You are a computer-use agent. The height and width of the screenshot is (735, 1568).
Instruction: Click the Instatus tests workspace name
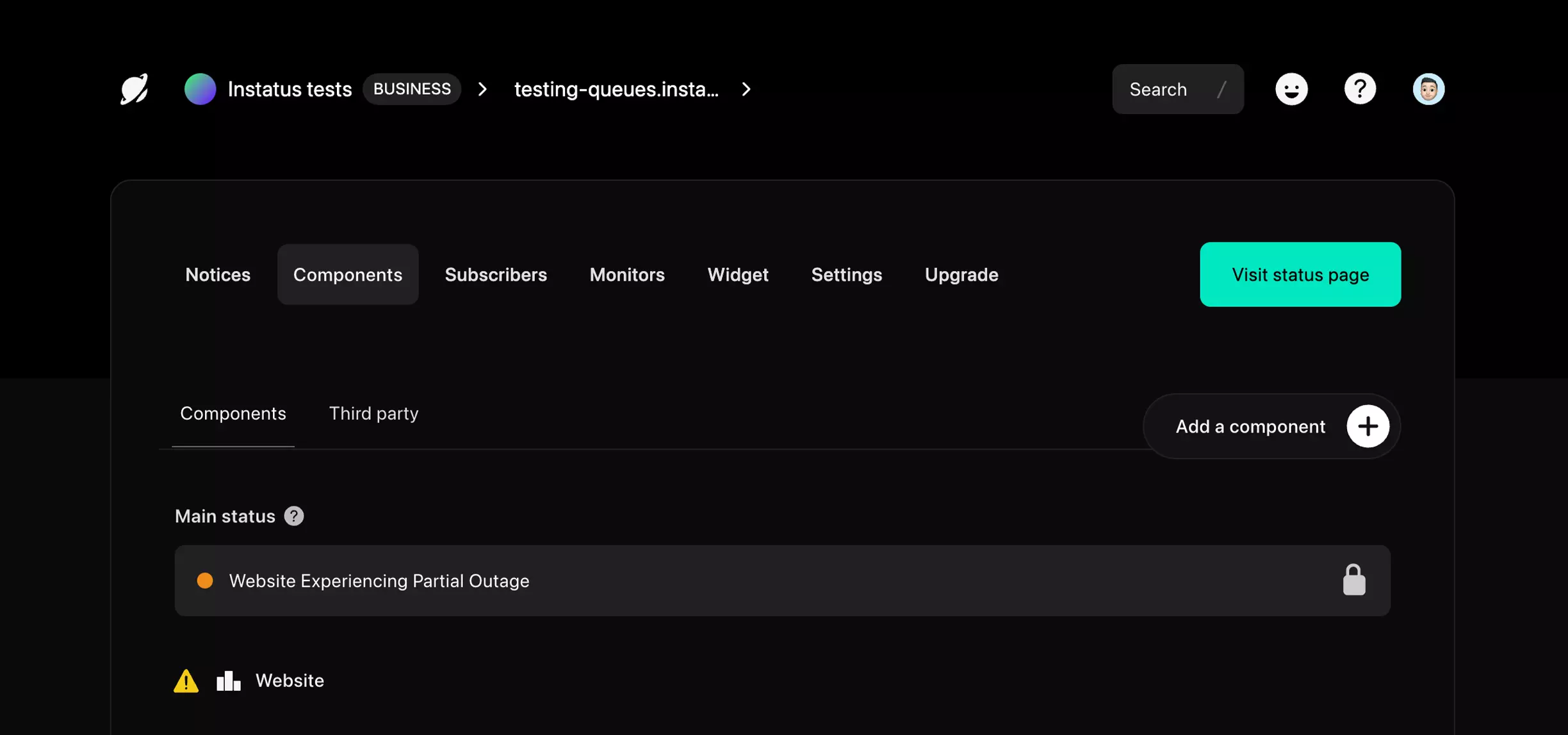pyautogui.click(x=290, y=89)
